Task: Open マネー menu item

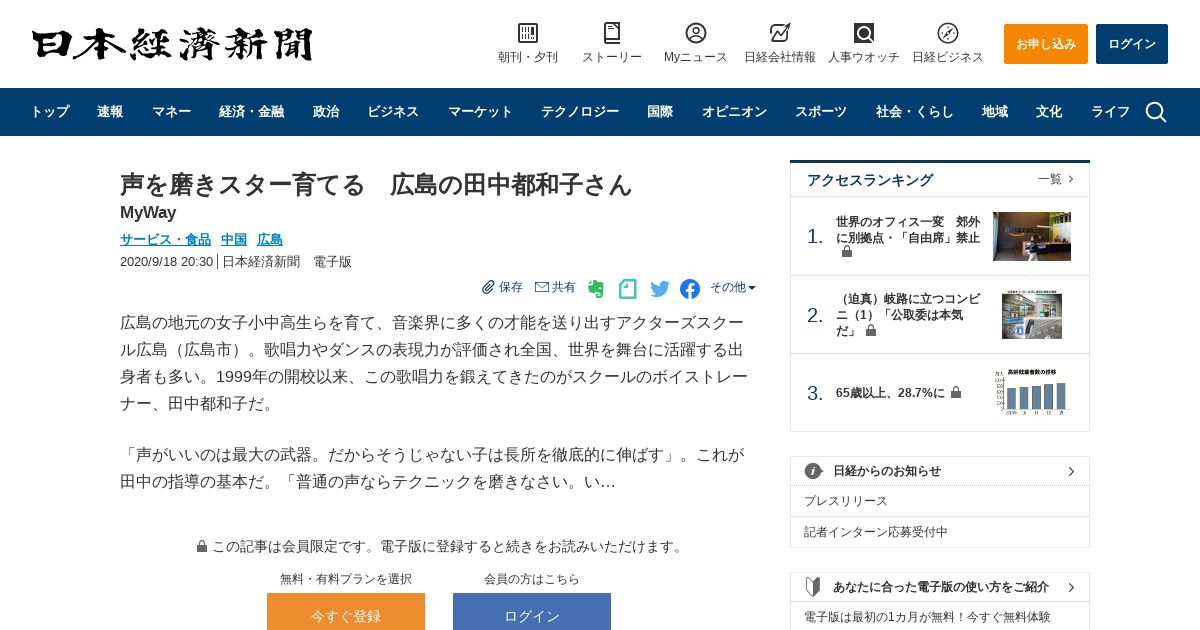Action: pyautogui.click(x=171, y=112)
